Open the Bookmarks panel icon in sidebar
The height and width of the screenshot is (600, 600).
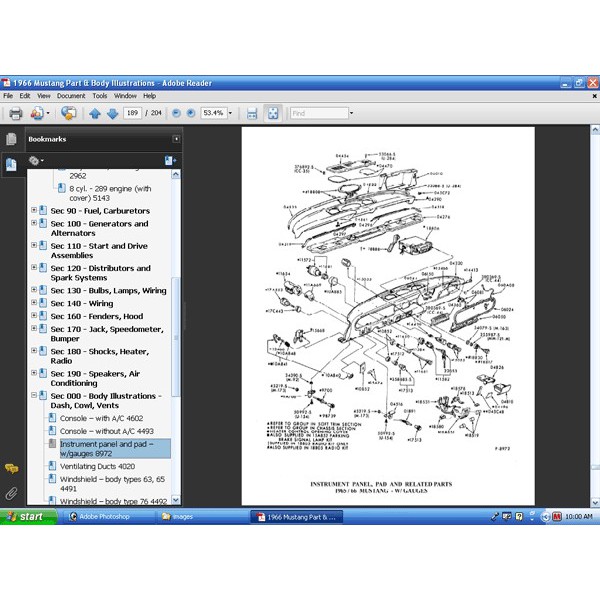(x=11, y=165)
